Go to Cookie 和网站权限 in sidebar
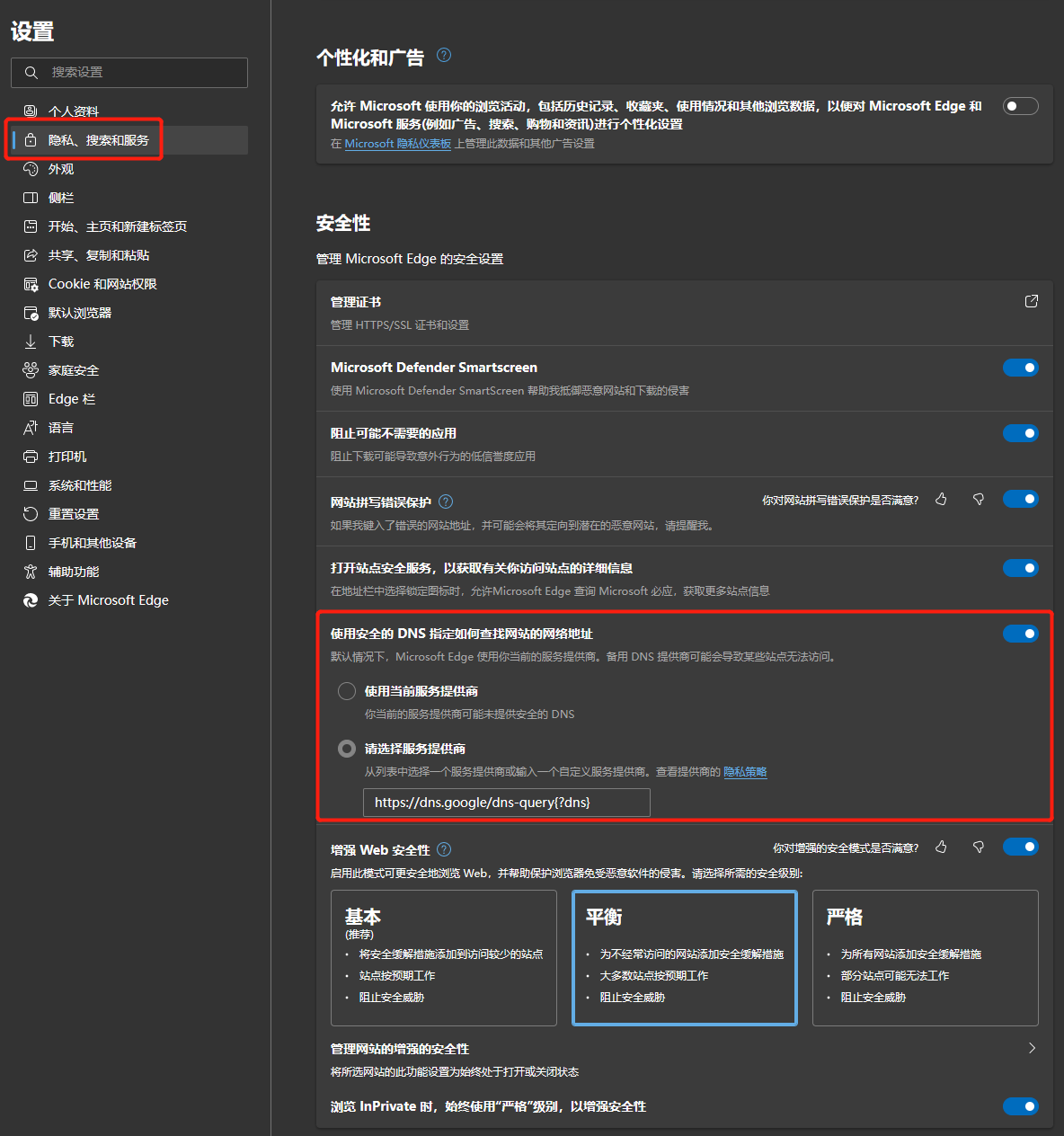The width and height of the screenshot is (1064, 1136). [x=102, y=284]
